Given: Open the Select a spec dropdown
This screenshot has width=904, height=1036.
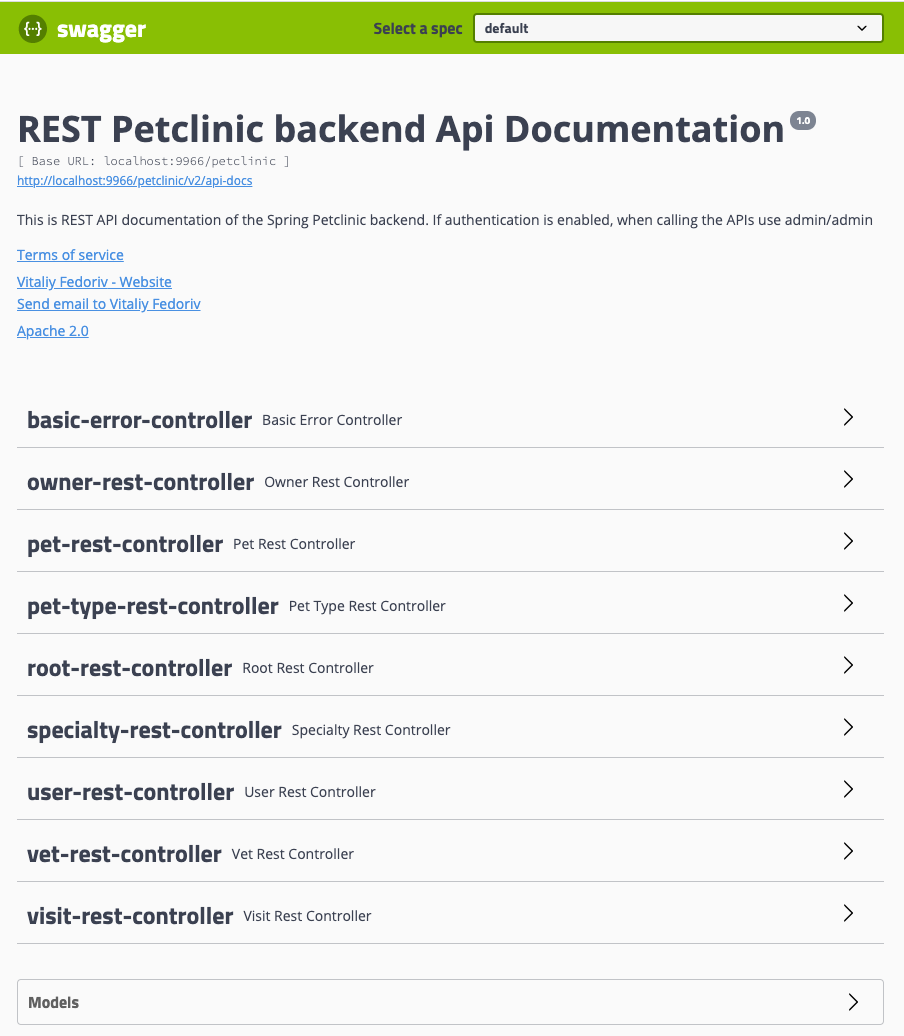Looking at the screenshot, I should 678,28.
